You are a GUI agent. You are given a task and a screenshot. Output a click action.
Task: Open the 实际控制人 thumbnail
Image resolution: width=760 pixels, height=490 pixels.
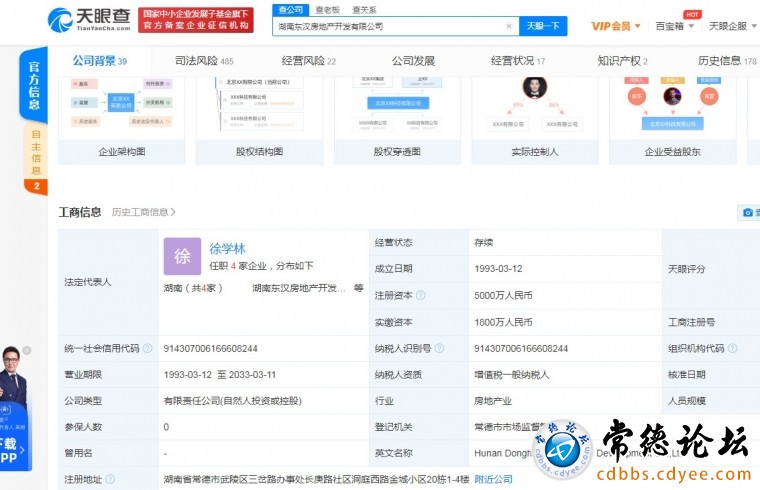[535, 120]
